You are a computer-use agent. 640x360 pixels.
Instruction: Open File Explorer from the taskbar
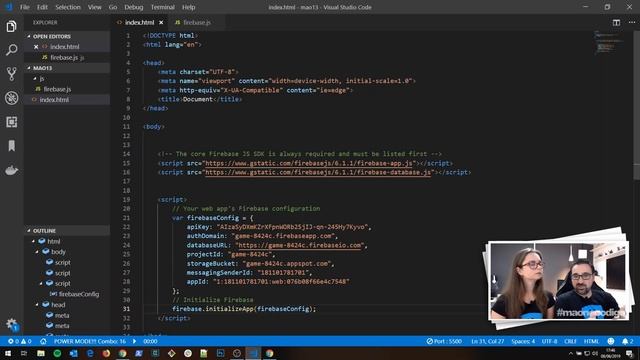point(41,353)
